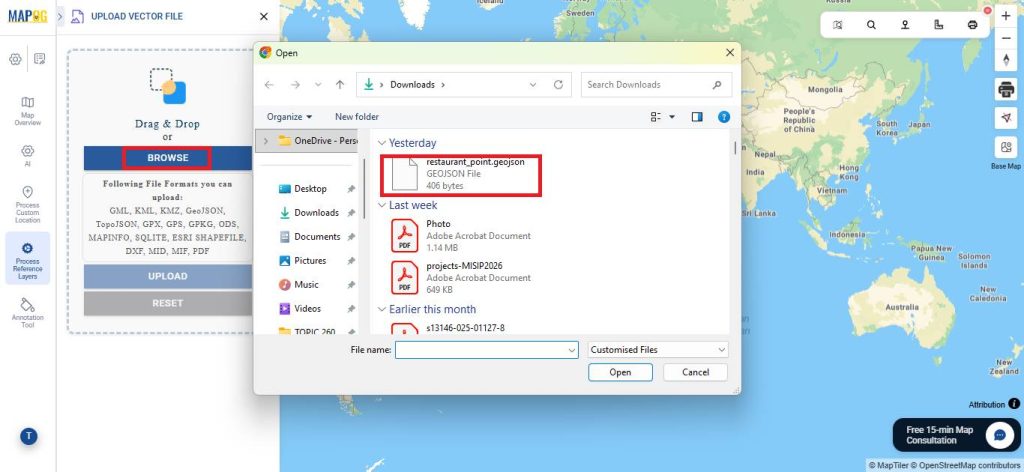Click the map pin marker toolbar icon
This screenshot has width=1024, height=472.
point(905,25)
